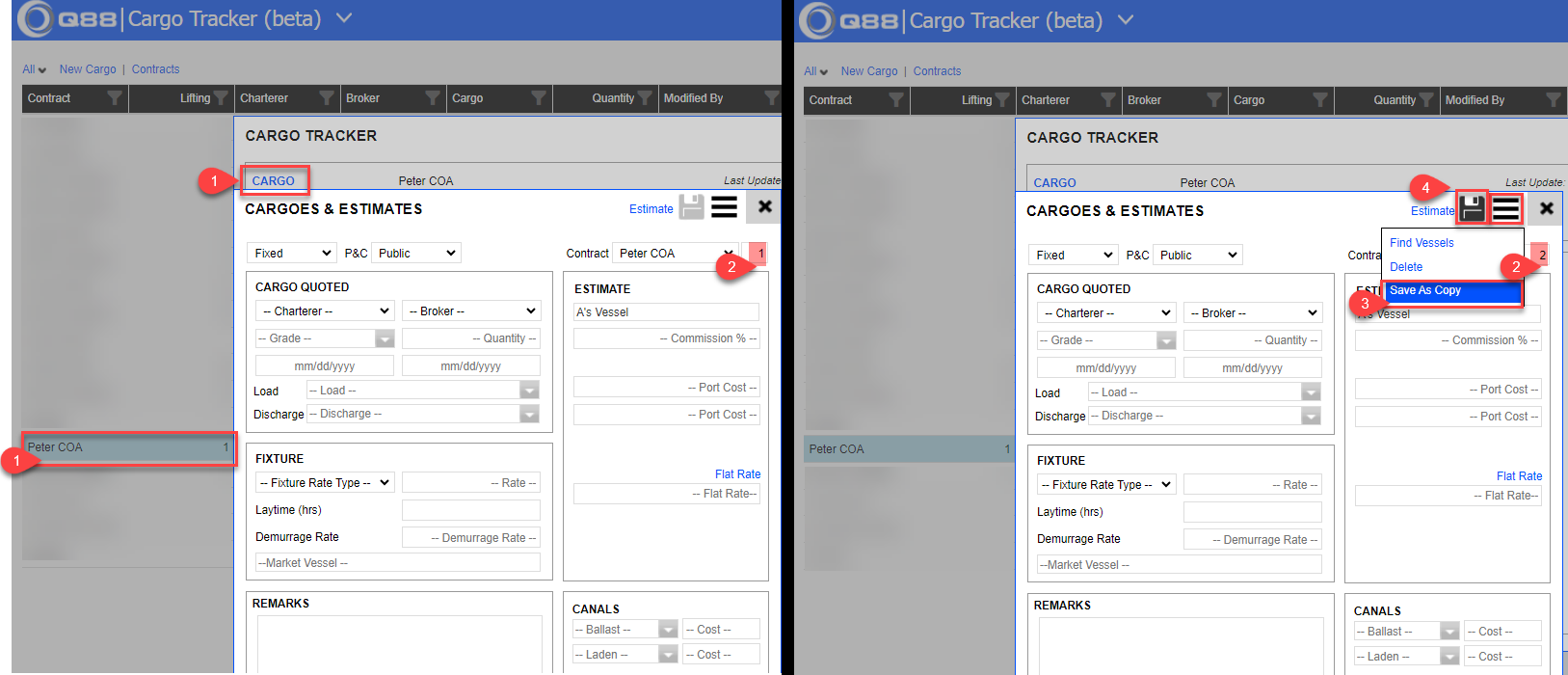This screenshot has height=675, width=1568.
Task: Click the A's Vessel estimate name field
Action: (x=665, y=312)
